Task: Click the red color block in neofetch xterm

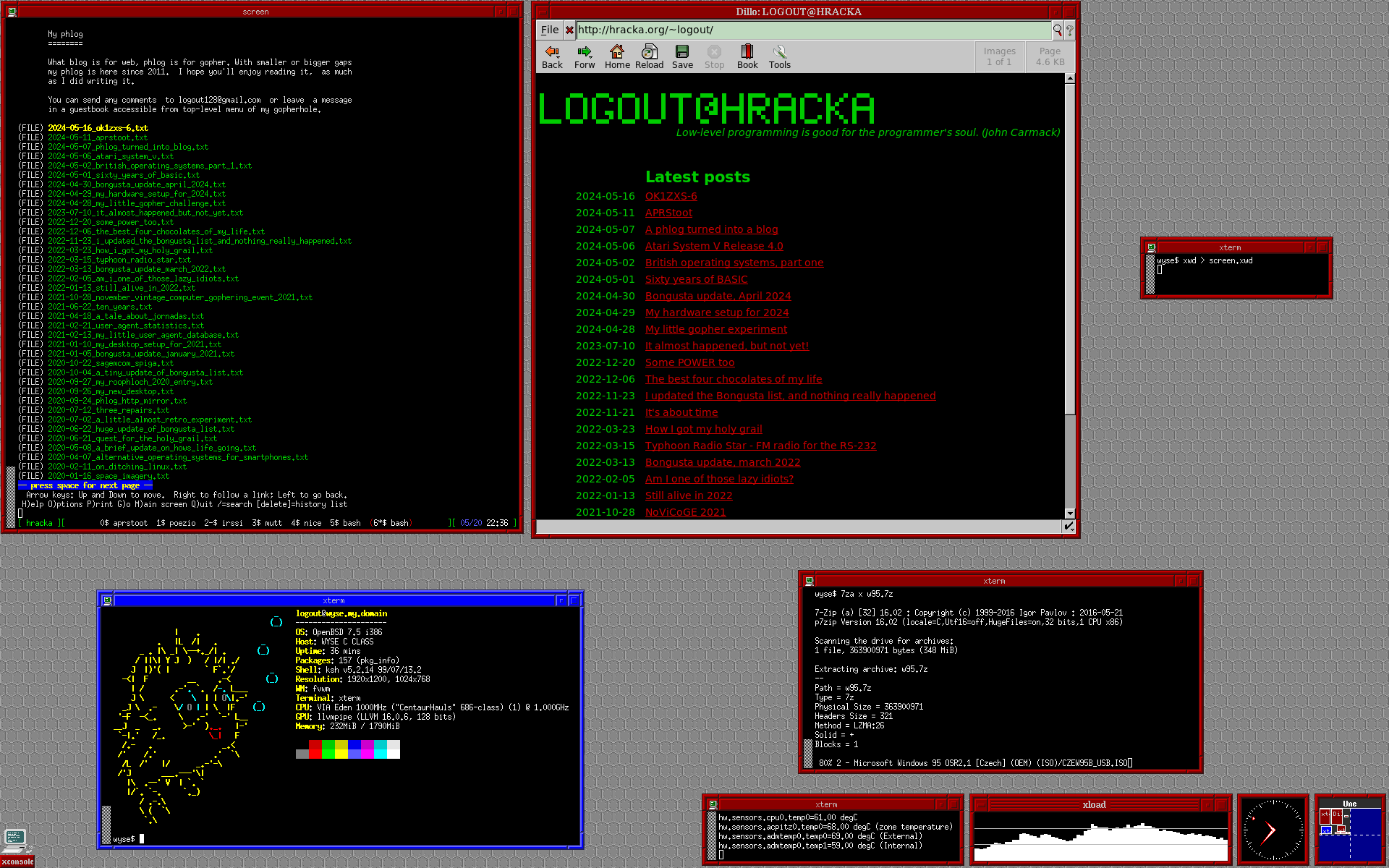Action: (315, 749)
